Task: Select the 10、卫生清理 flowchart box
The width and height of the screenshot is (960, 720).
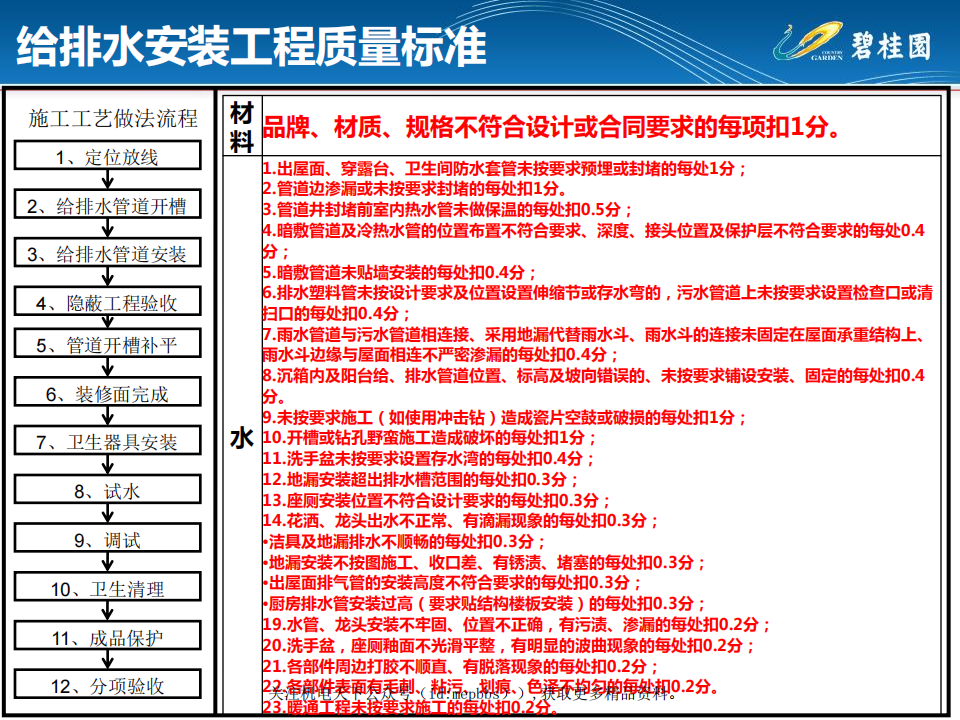Action: point(108,589)
